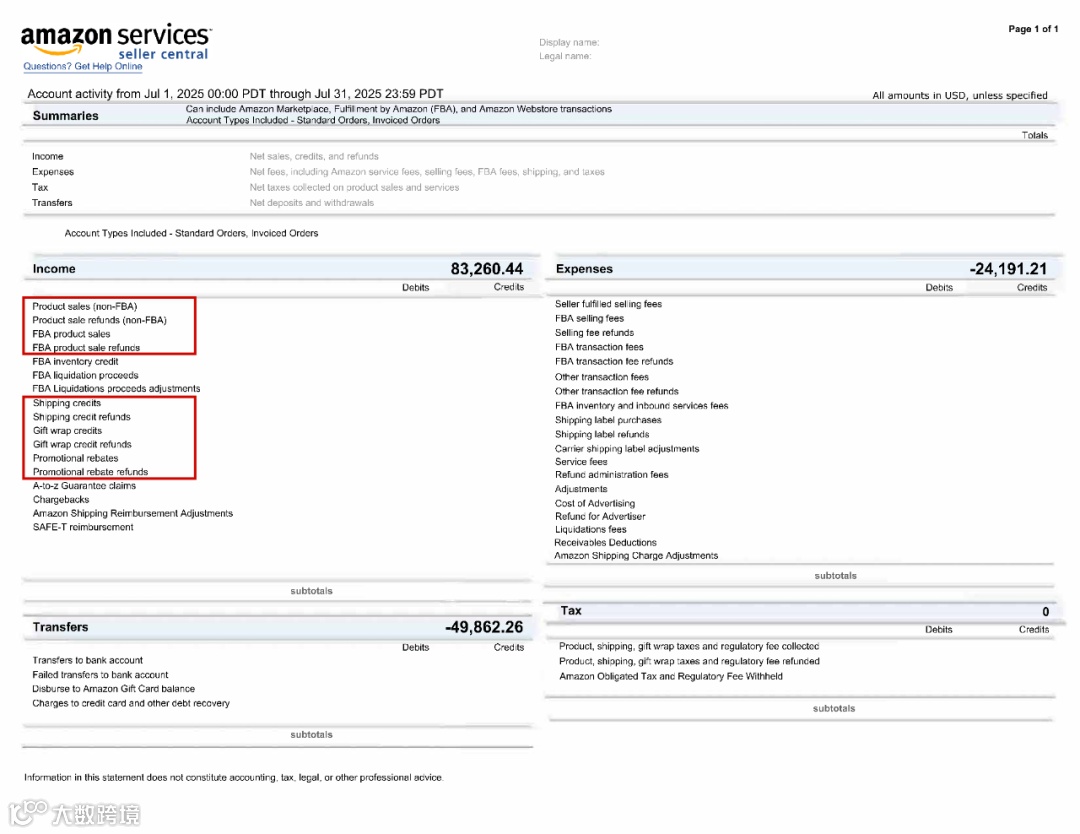Image resolution: width=1080 pixels, height=834 pixels.
Task: Select the Income total 83,260.44
Action: pos(486,269)
